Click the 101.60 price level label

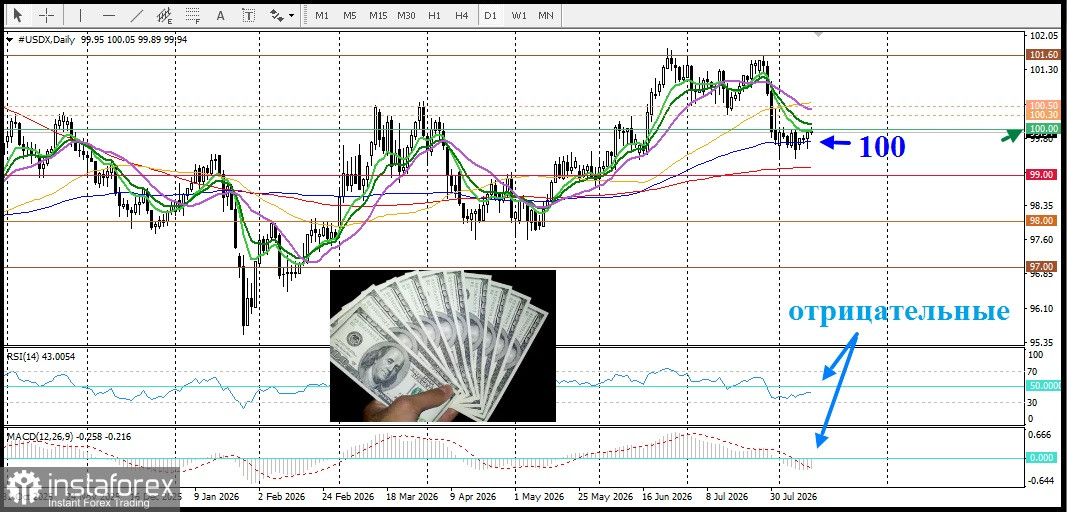tap(1045, 54)
